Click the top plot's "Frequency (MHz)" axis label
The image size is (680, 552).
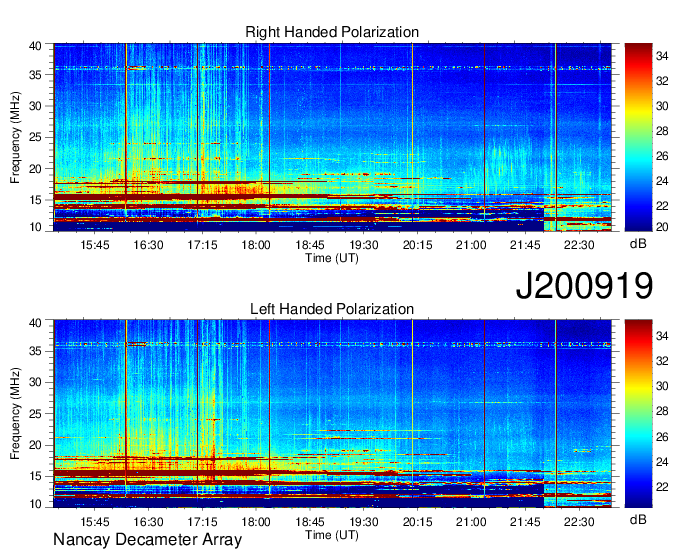(x=15, y=137)
